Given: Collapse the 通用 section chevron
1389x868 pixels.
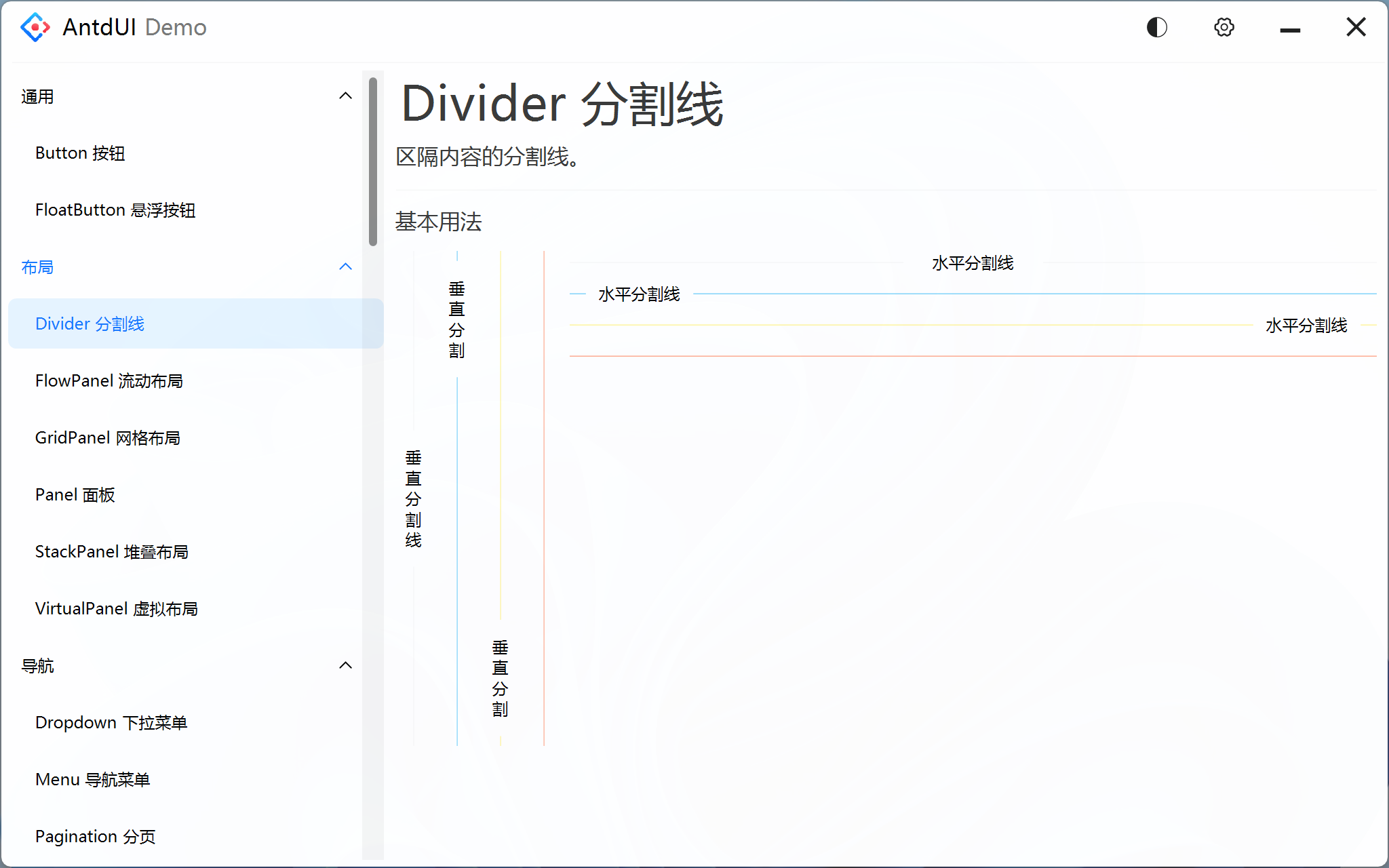Looking at the screenshot, I should pos(347,96).
